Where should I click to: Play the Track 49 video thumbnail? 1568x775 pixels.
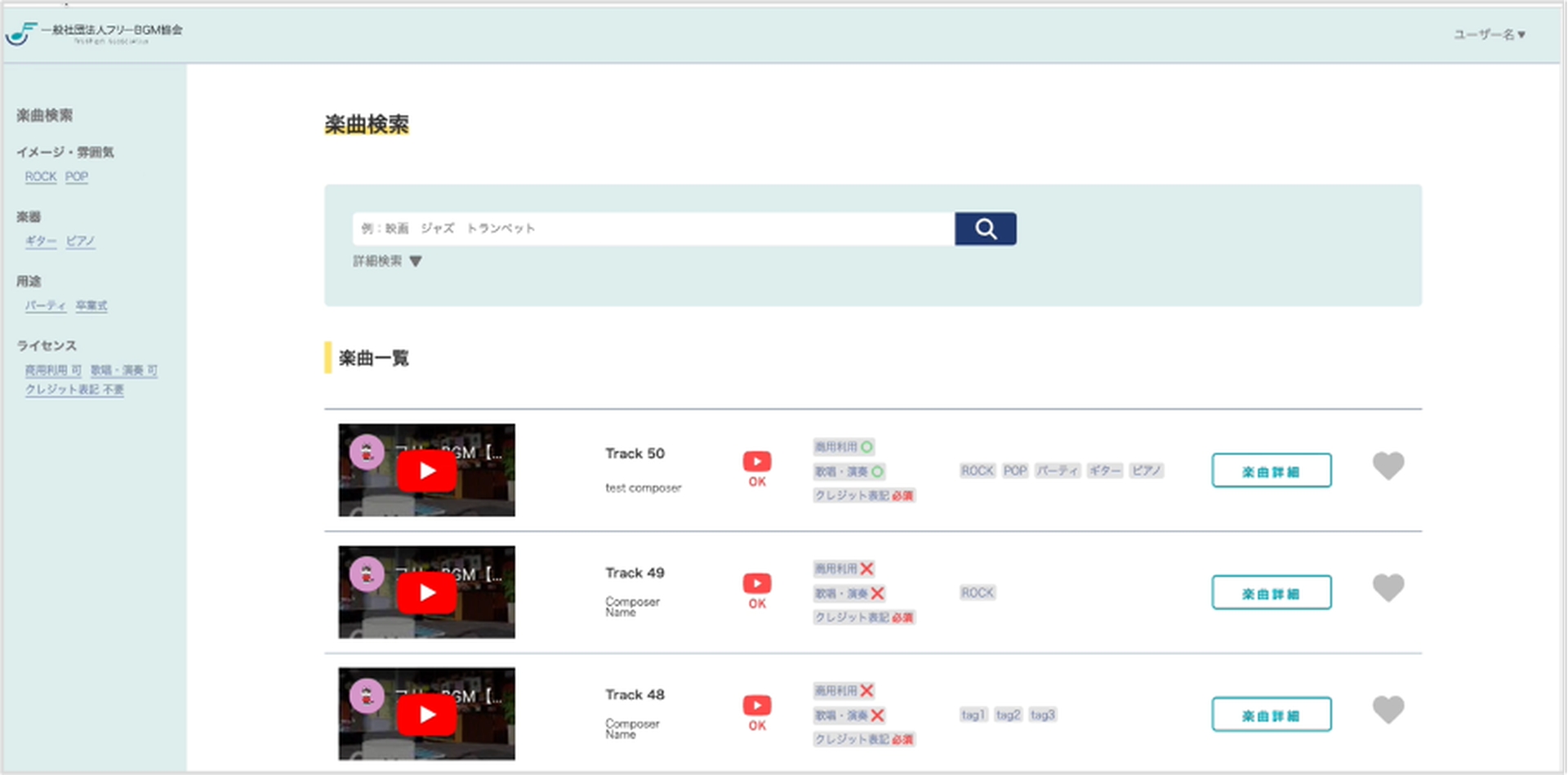click(x=426, y=592)
